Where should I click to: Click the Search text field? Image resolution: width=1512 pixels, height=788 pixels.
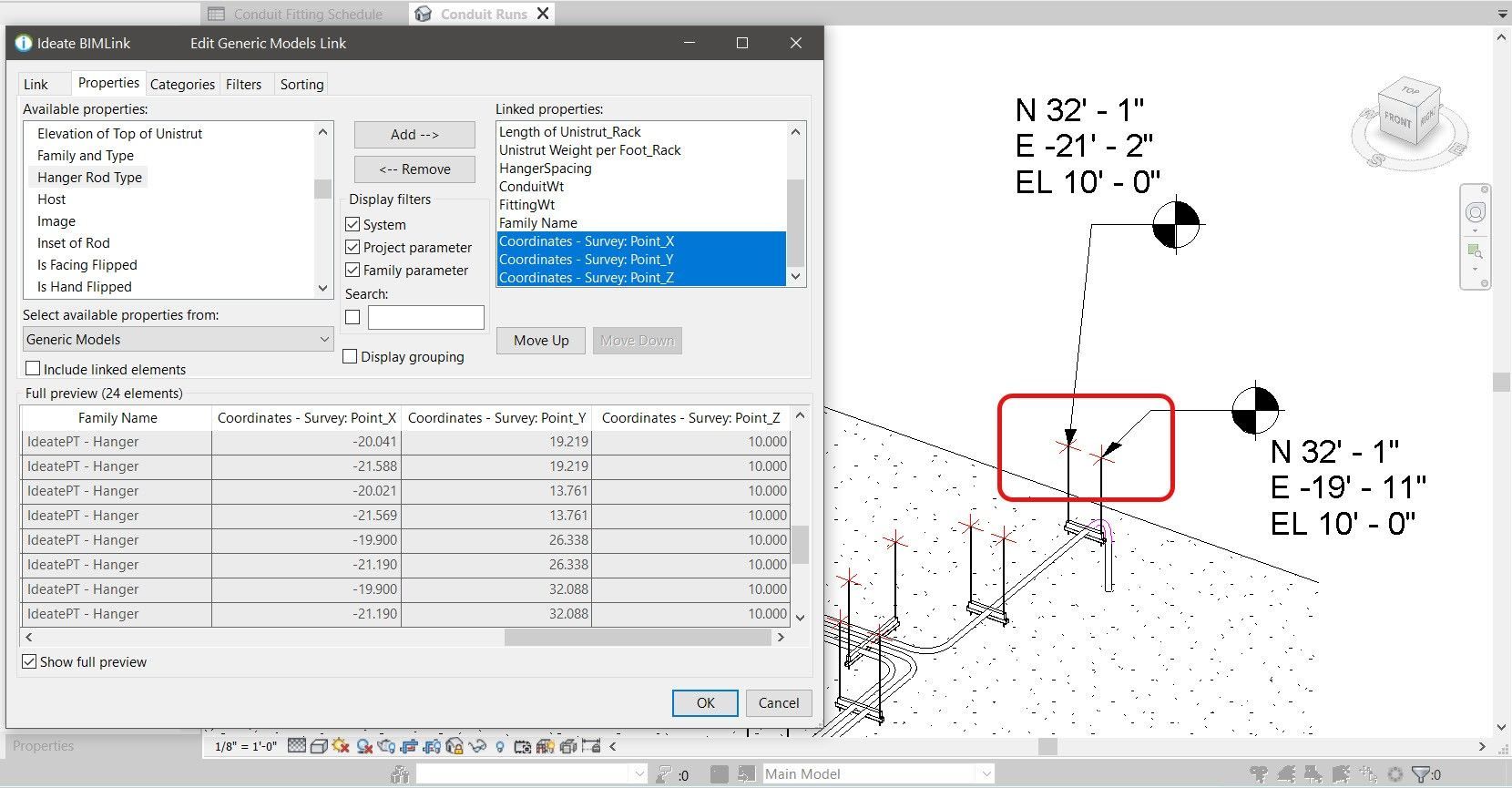pyautogui.click(x=425, y=317)
